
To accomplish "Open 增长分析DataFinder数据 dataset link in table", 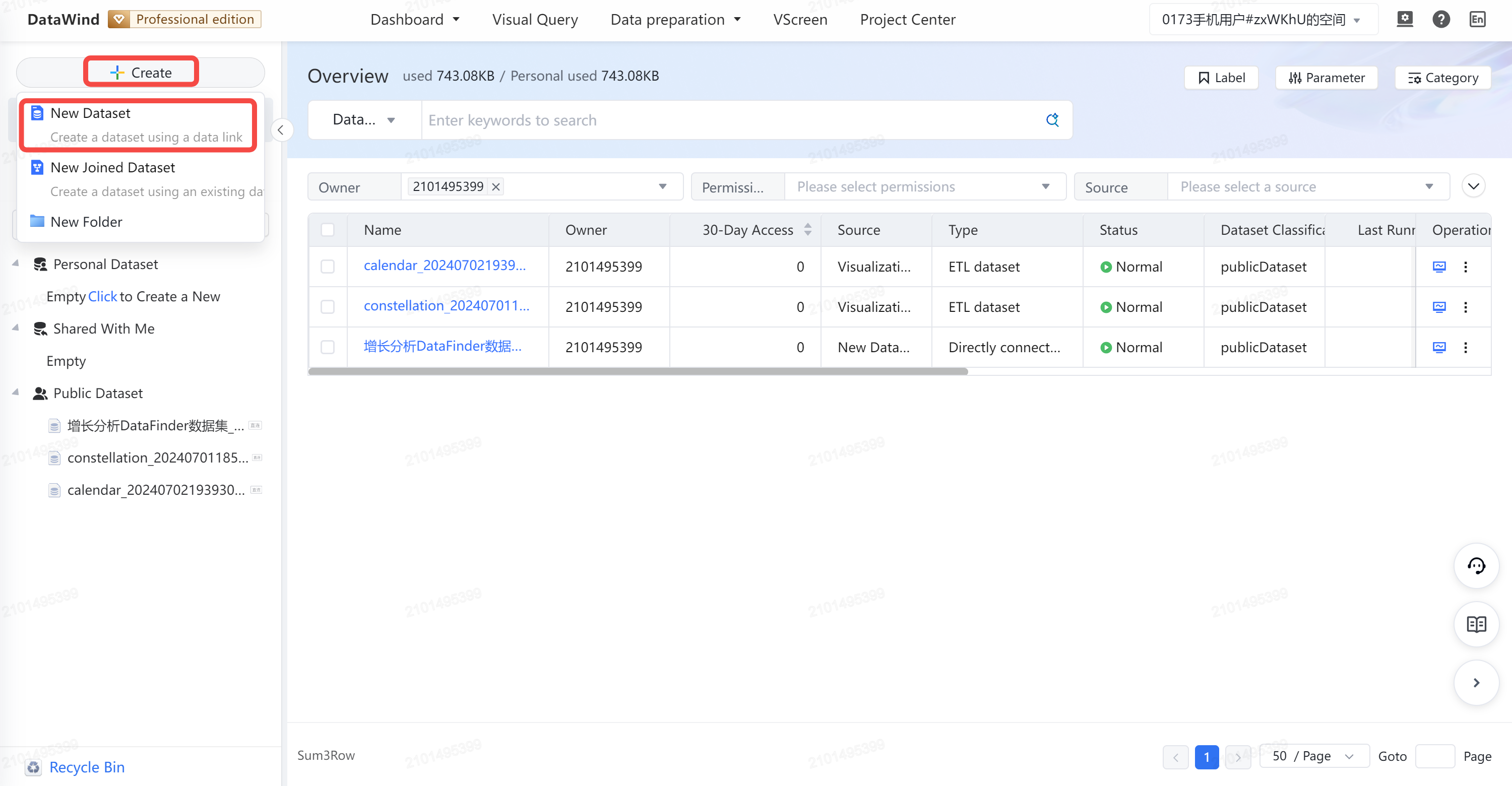I will point(442,347).
